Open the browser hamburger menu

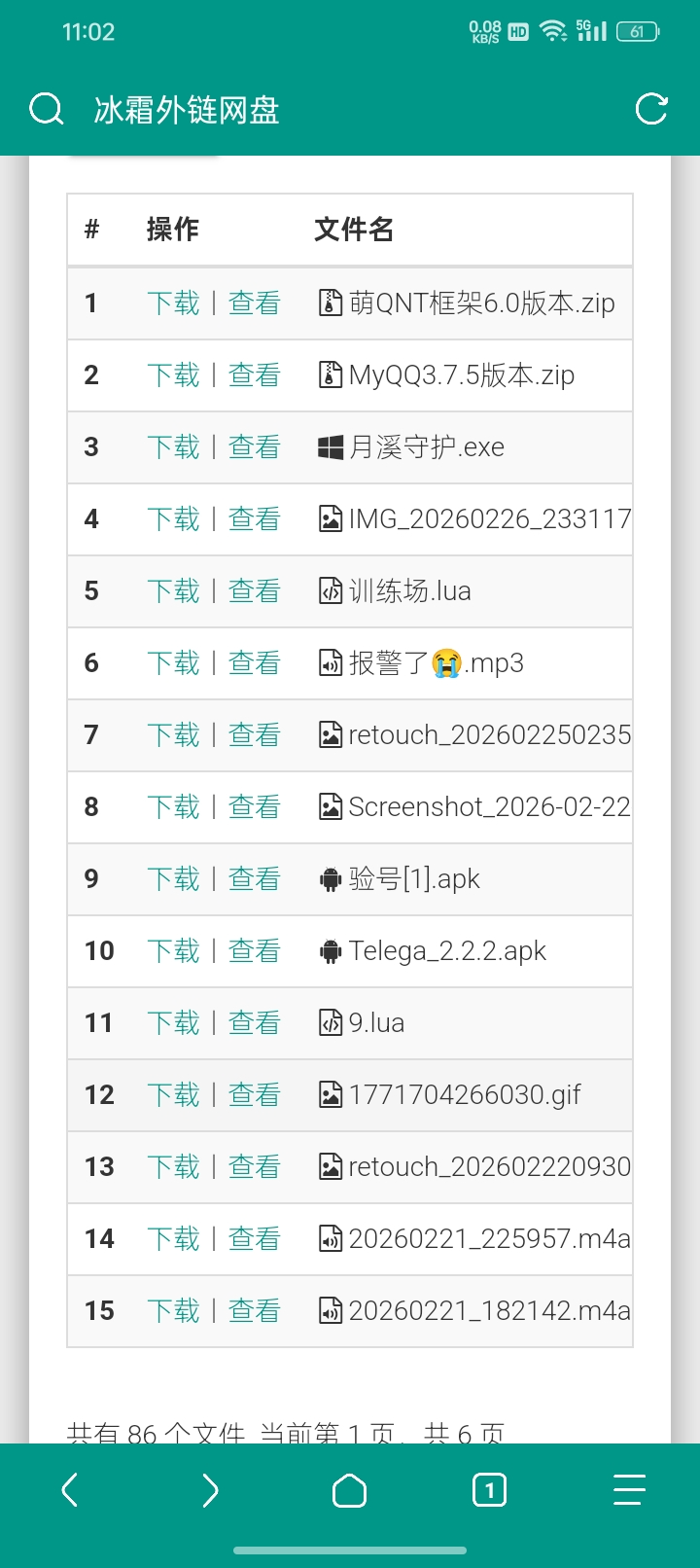tap(629, 1489)
